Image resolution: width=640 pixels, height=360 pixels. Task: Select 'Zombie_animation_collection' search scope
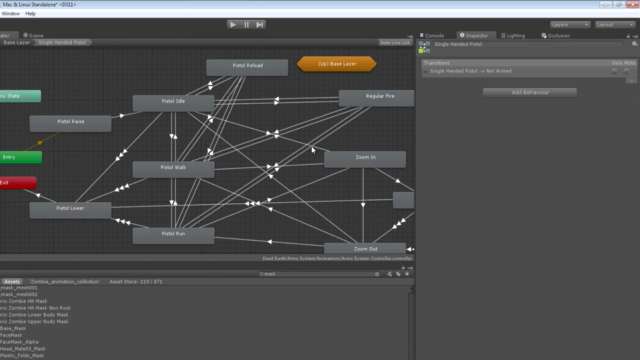(64, 282)
